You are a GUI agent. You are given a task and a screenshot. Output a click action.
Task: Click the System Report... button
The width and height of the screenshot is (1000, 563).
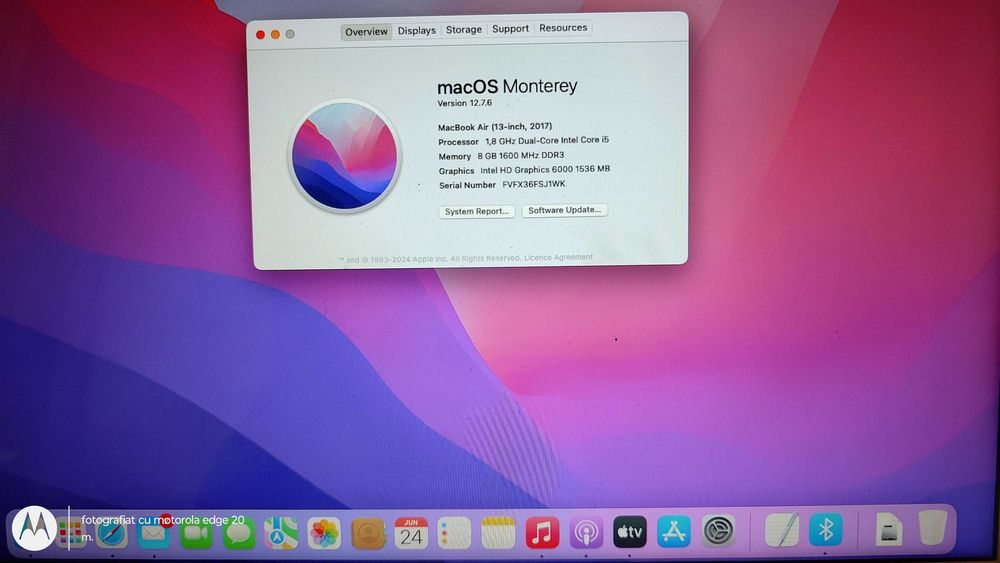tap(476, 212)
